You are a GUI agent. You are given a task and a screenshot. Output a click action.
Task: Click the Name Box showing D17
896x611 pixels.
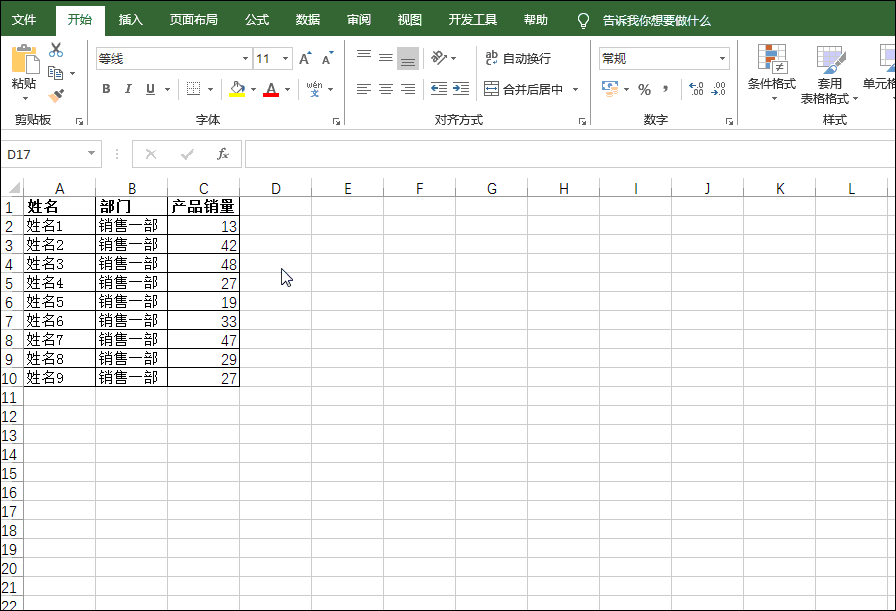[45, 154]
